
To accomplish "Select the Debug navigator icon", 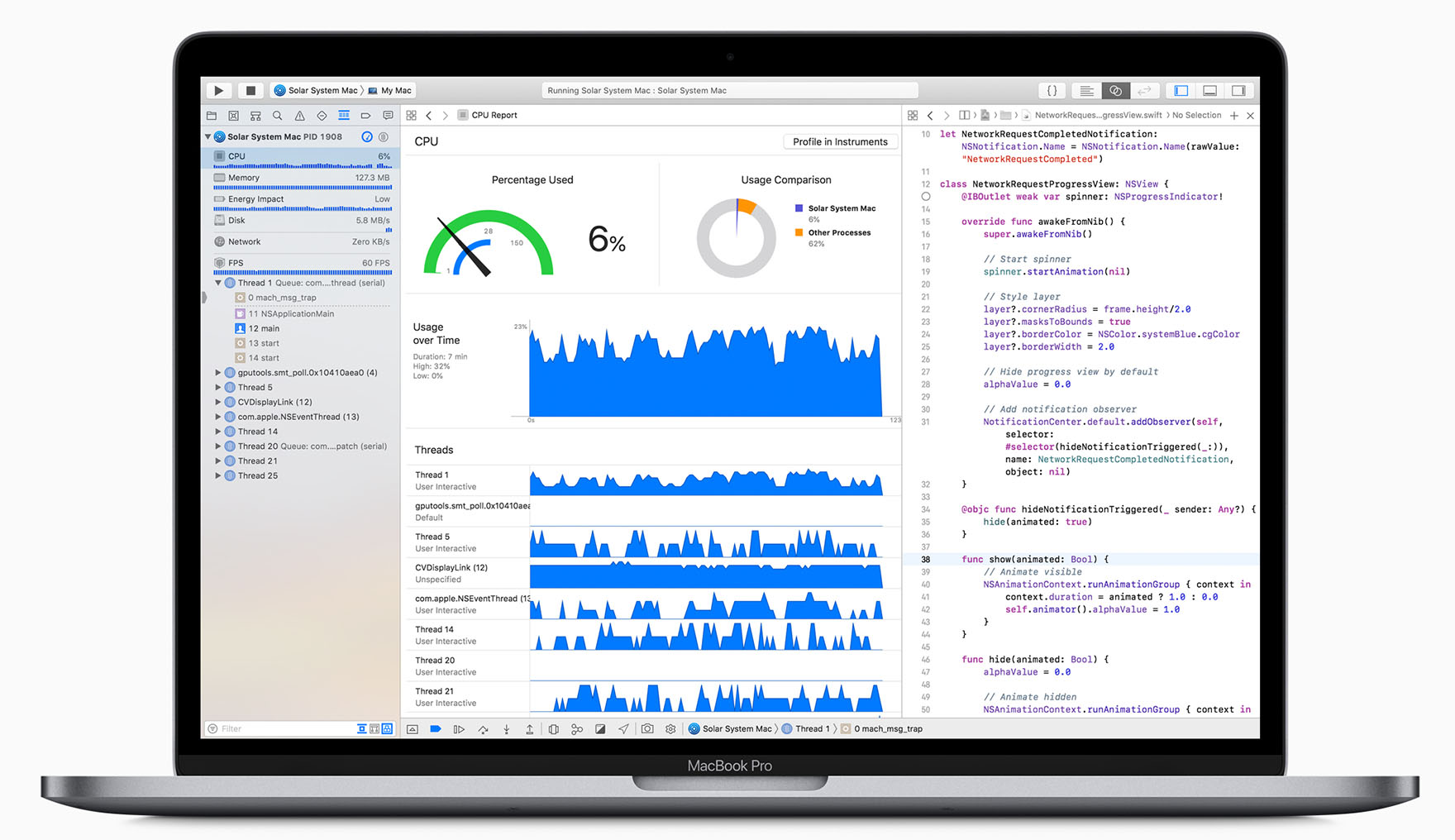I will pos(344,116).
